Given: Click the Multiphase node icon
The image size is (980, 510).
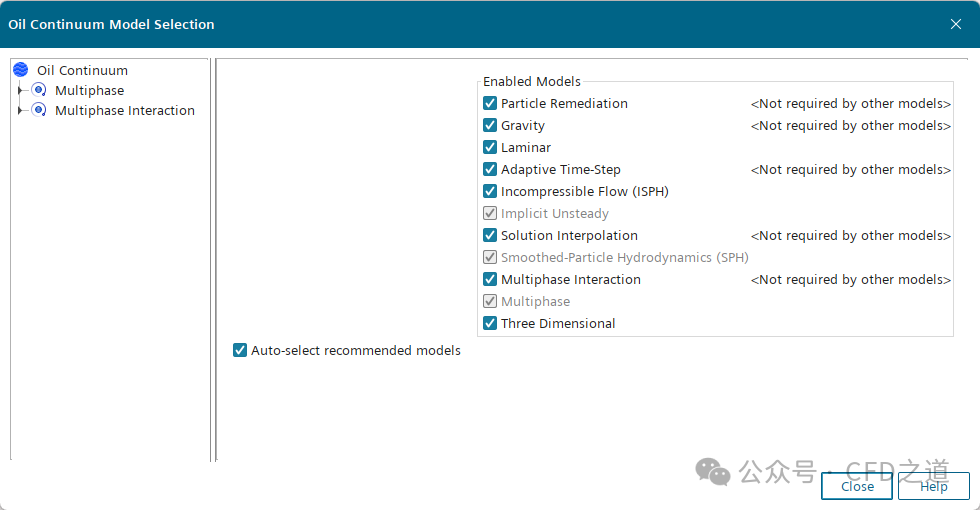Looking at the screenshot, I should click(x=39, y=90).
